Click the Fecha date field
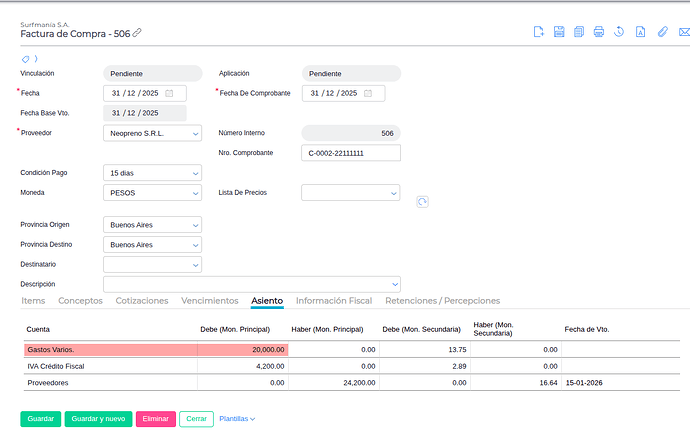This screenshot has height=436, width=690. [x=145, y=93]
